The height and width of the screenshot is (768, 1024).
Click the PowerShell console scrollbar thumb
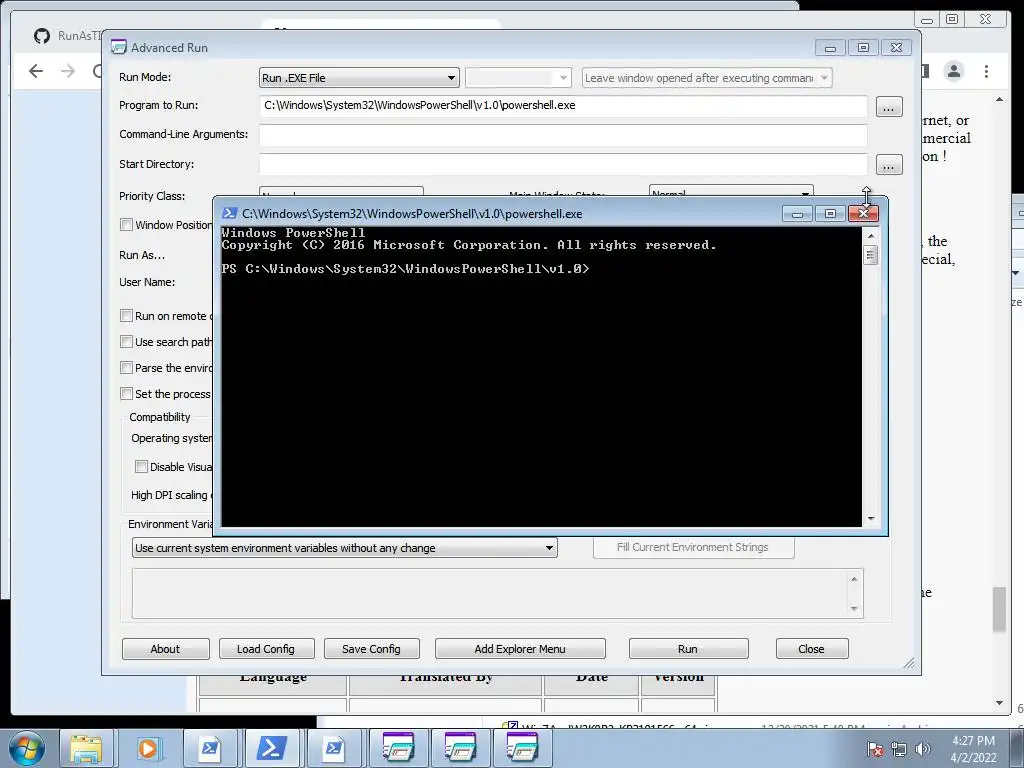pos(871,255)
